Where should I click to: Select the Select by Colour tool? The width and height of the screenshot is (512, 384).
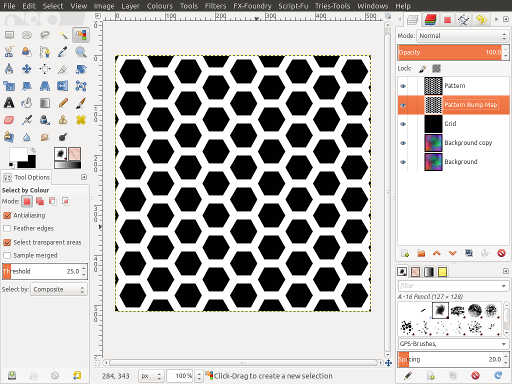click(x=81, y=35)
